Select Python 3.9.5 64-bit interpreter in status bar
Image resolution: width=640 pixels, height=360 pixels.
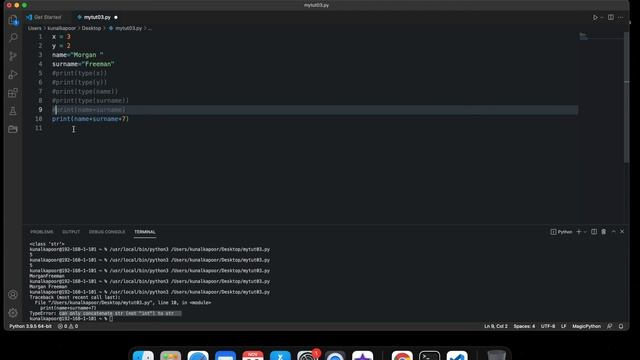coord(31,326)
